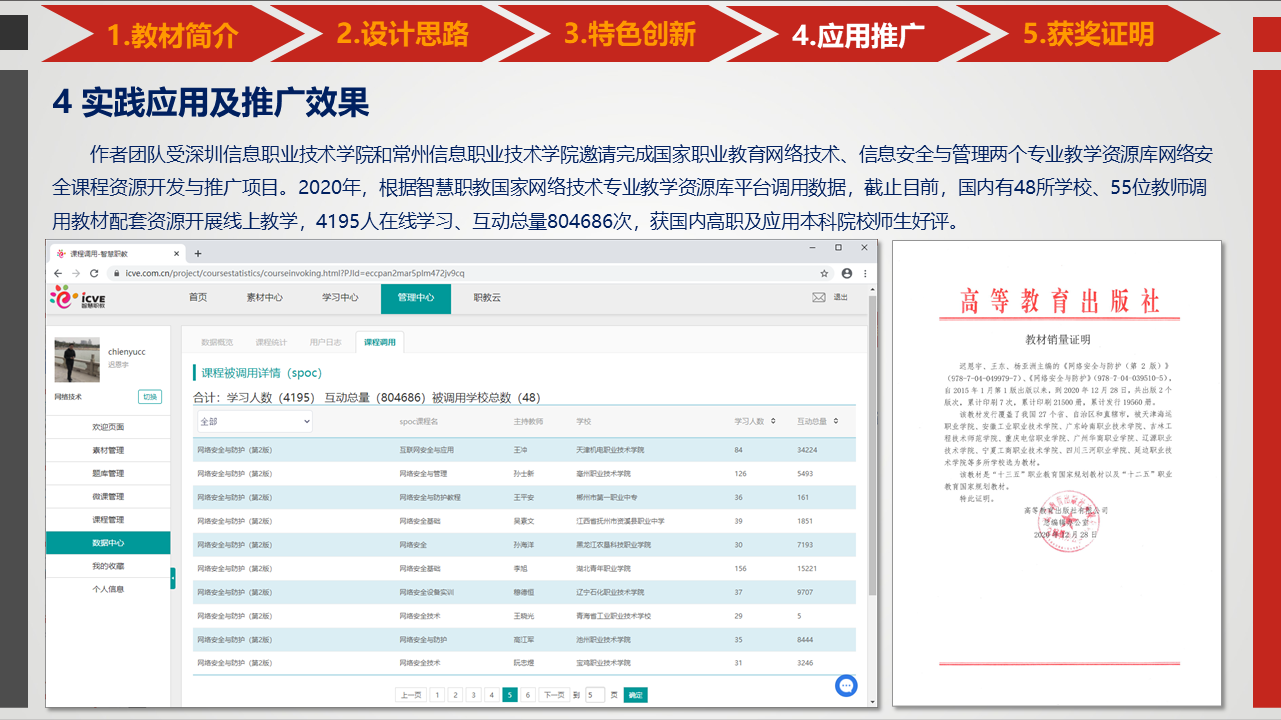Screen dimensions: 1281x720
Task: Click teacher name 孙士新 in table
Action: [523, 474]
